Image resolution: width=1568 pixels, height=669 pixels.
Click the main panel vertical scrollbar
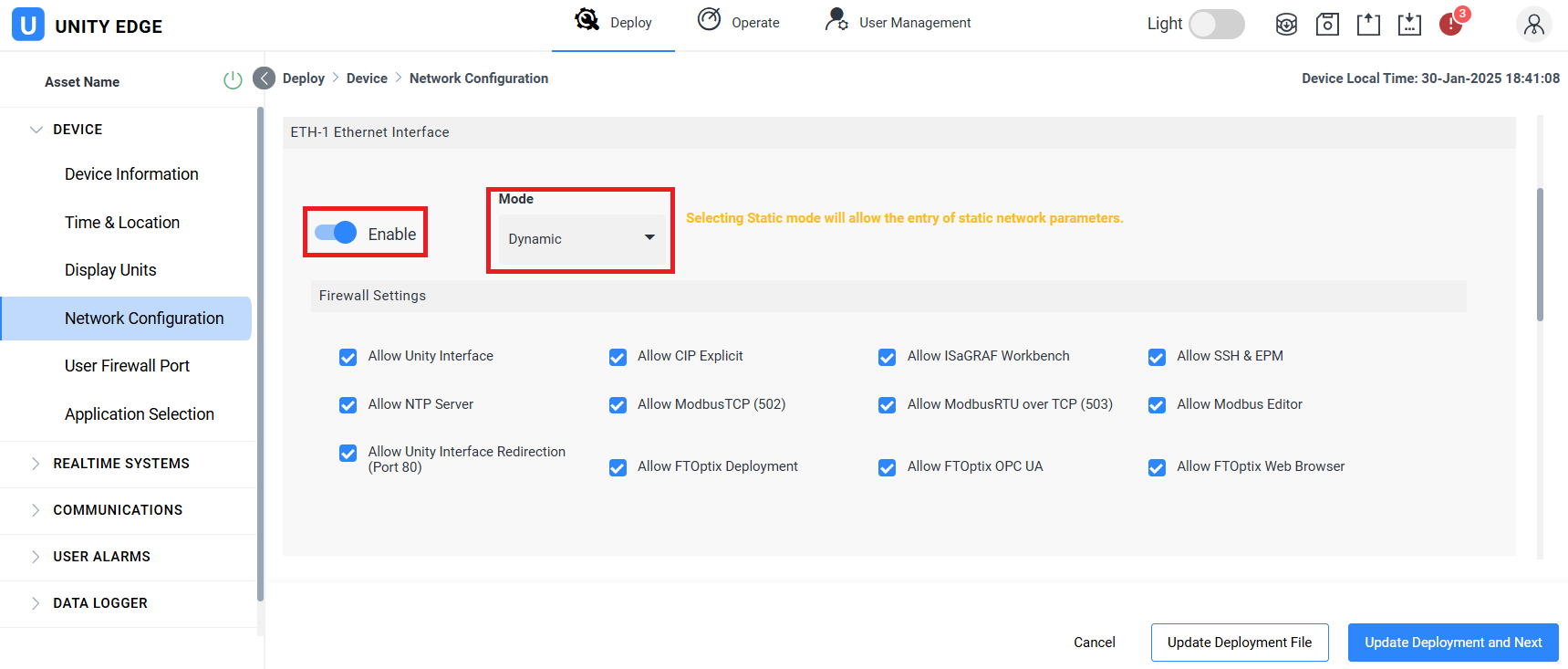tap(1541, 256)
